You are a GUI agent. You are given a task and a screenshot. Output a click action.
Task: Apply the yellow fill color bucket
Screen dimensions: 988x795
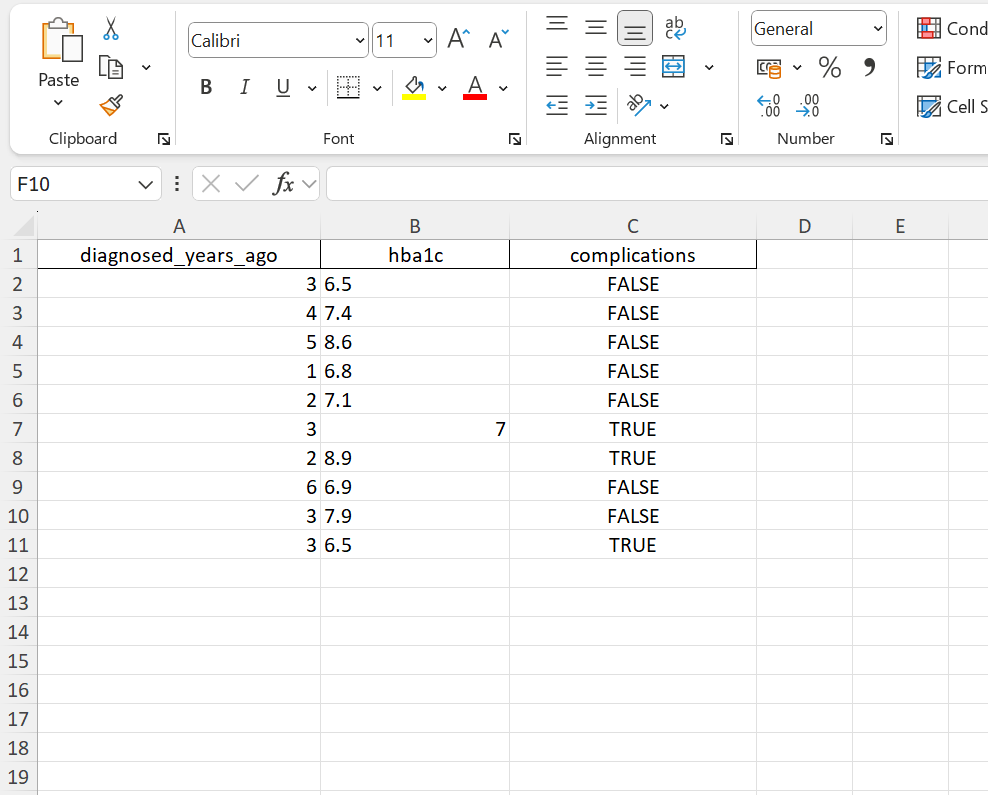(x=414, y=88)
